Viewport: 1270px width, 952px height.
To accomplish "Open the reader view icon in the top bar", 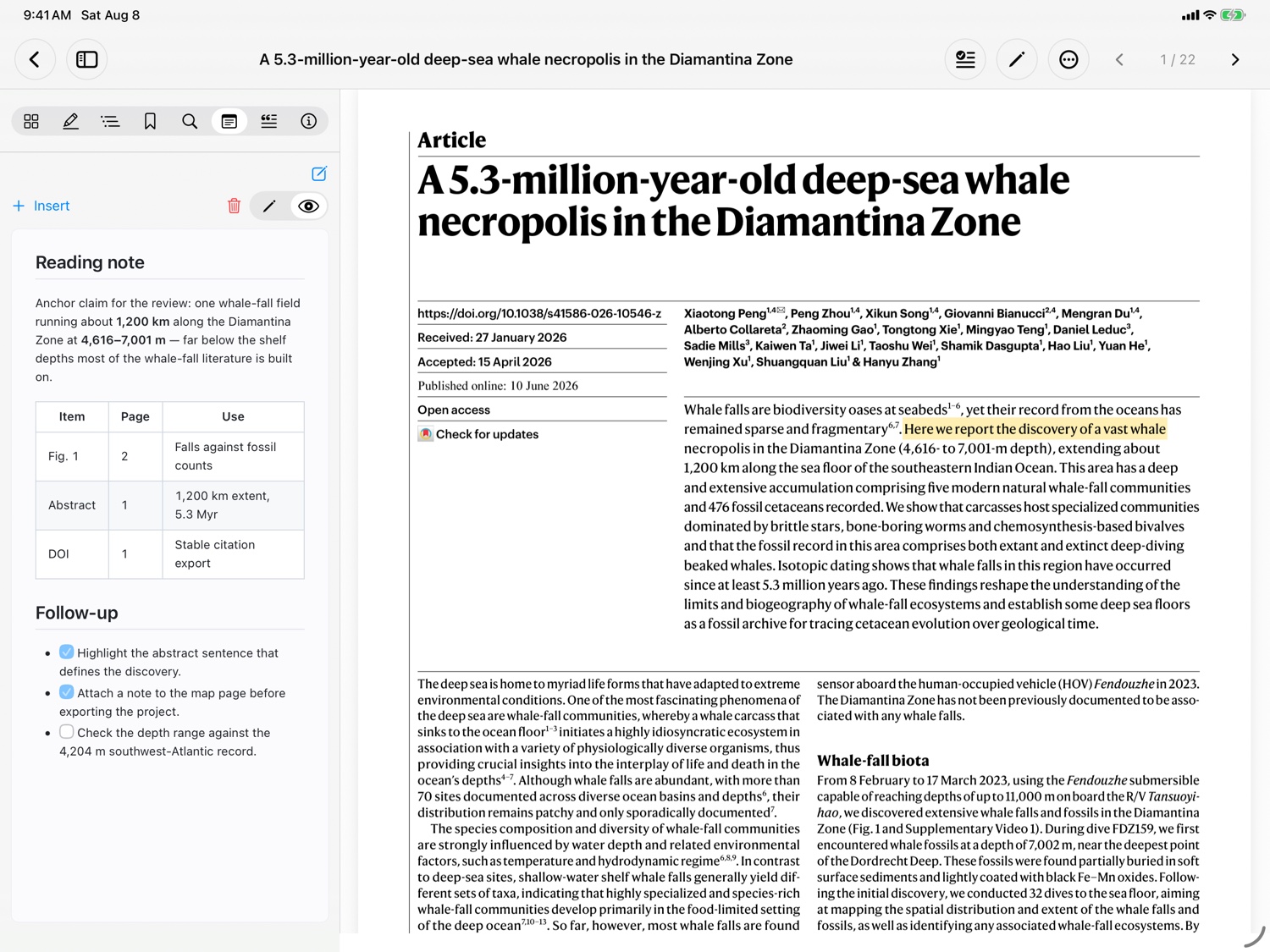I will pyautogui.click(x=965, y=59).
